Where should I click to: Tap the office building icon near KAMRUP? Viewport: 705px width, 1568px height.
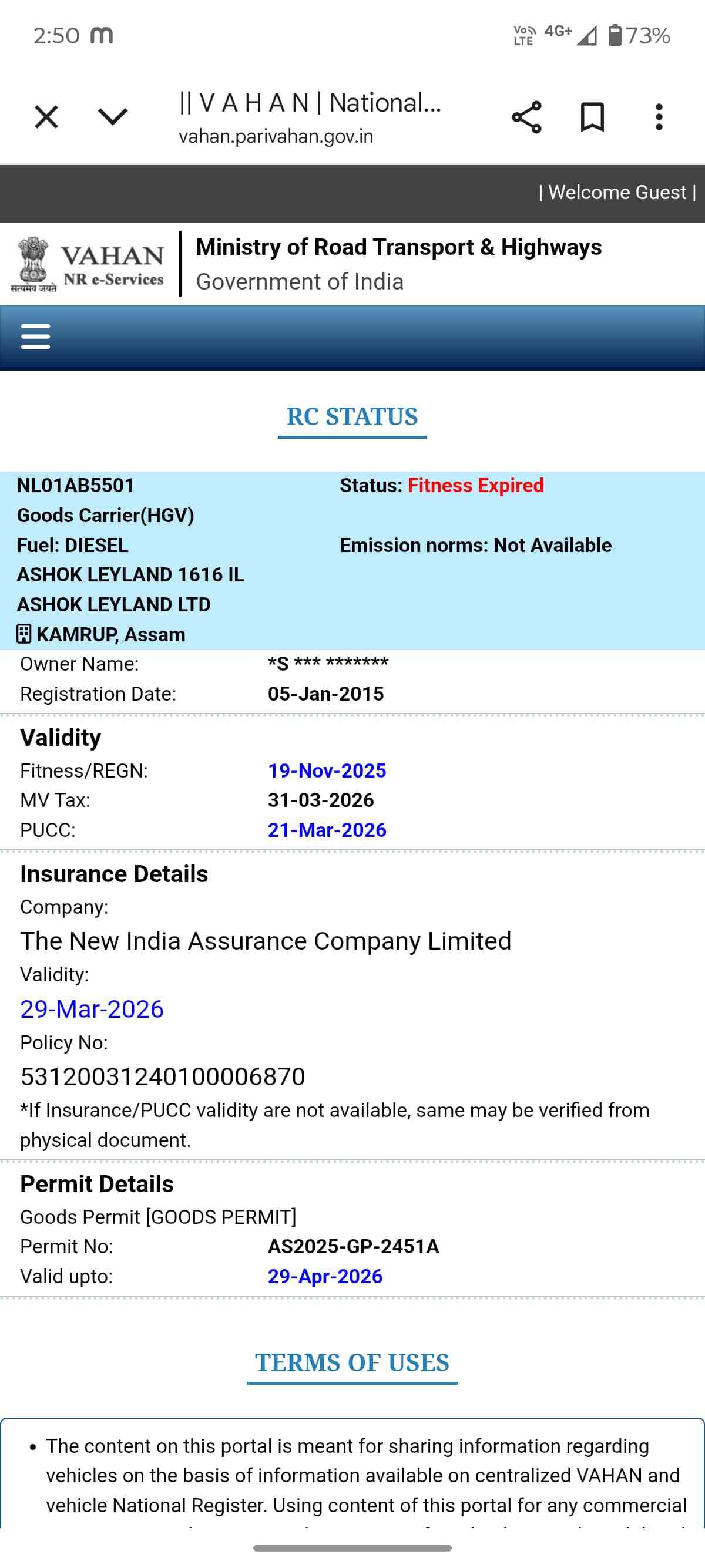click(23, 634)
